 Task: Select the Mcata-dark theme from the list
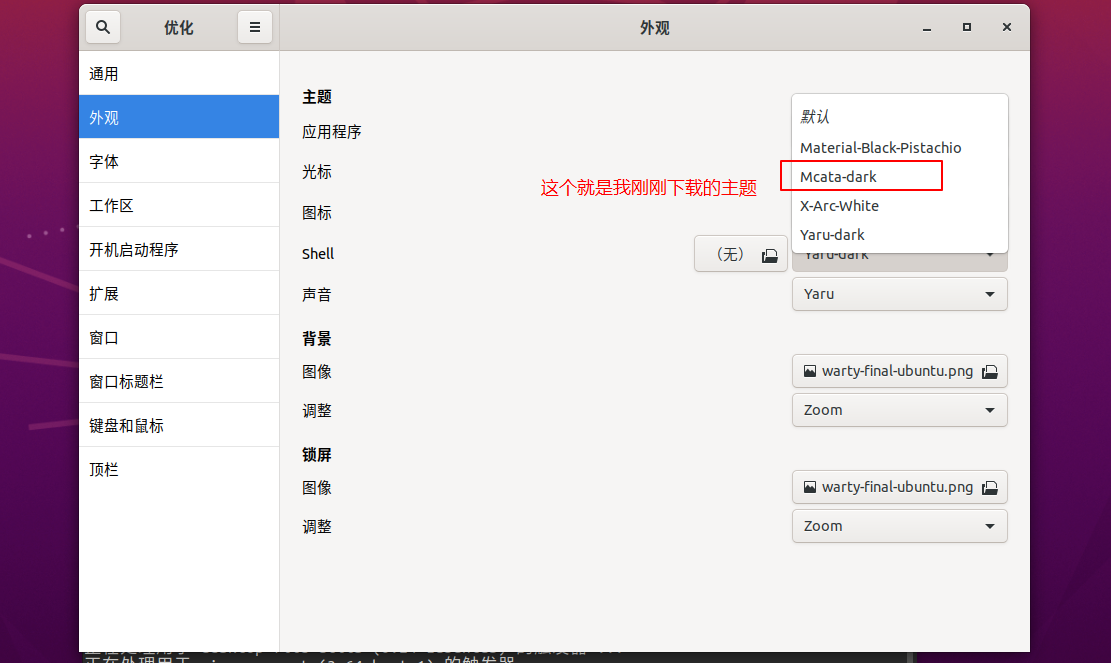pyautogui.click(x=862, y=175)
